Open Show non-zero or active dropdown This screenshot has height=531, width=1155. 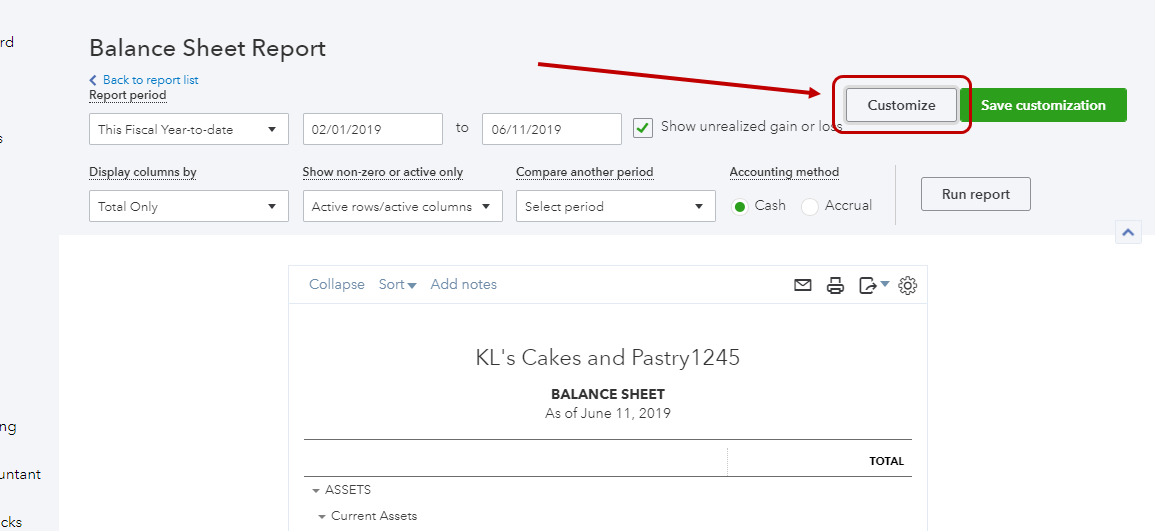pyautogui.click(x=402, y=207)
